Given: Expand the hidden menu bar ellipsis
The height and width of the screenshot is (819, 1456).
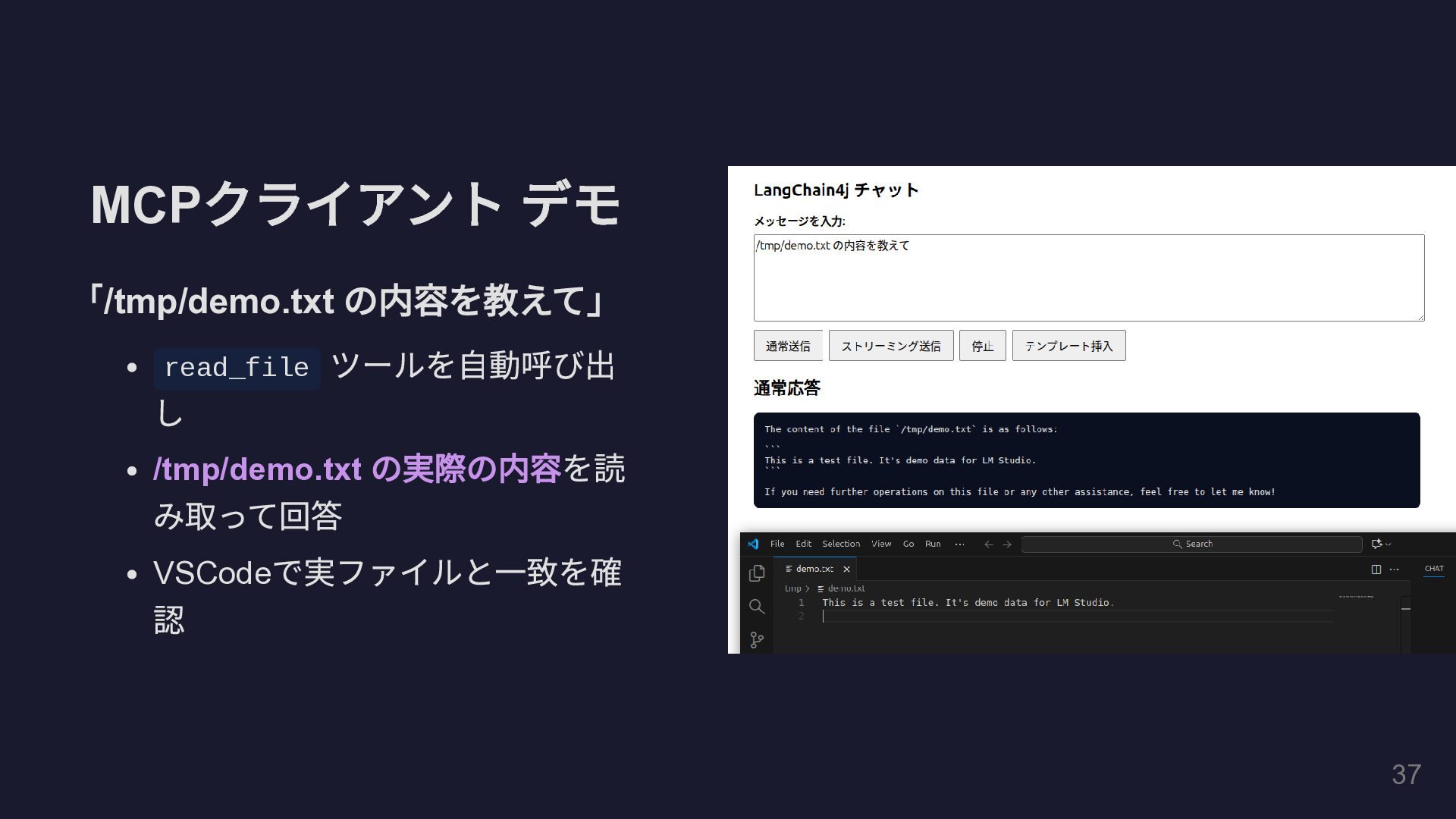Looking at the screenshot, I should point(959,544).
